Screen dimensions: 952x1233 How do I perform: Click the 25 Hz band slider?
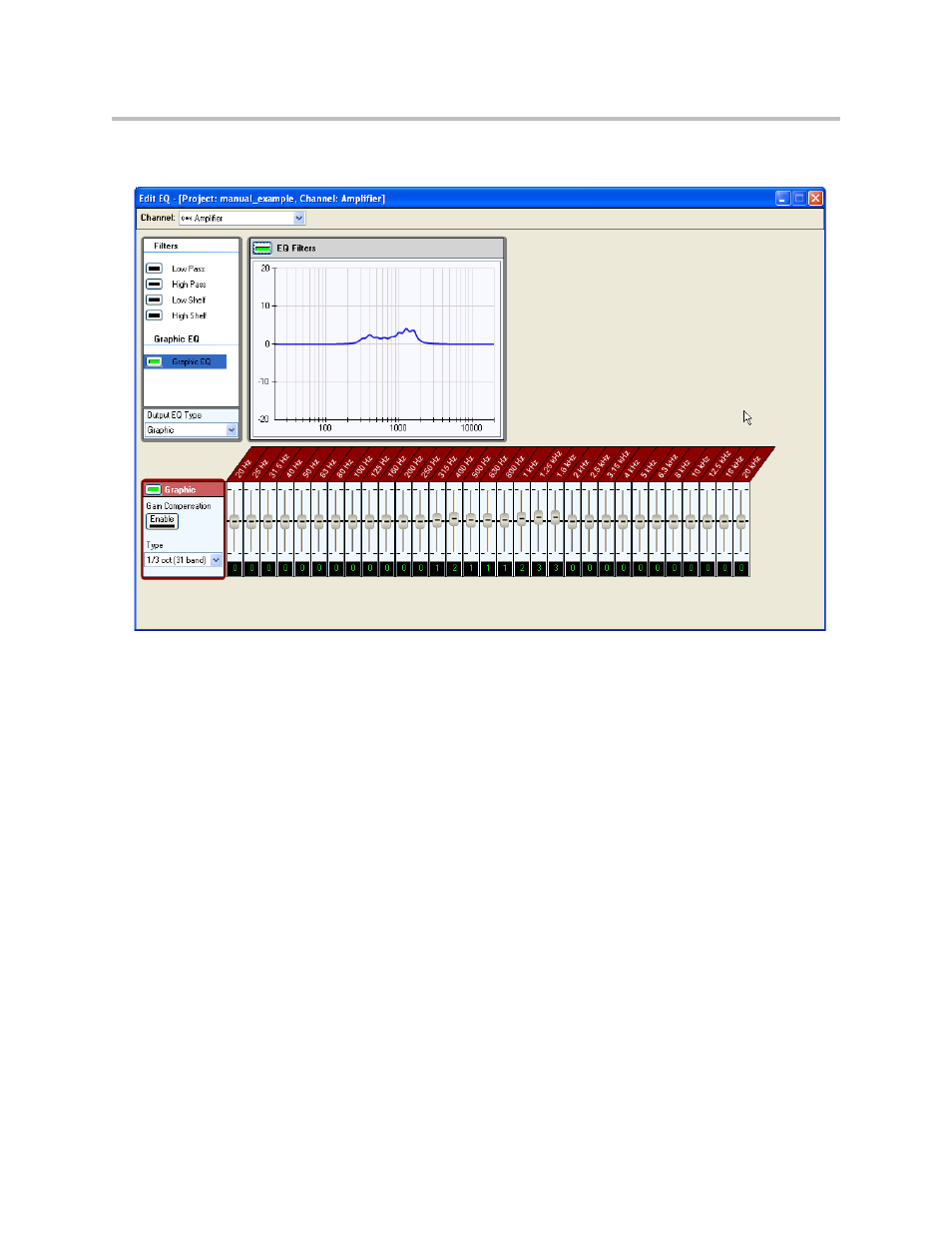[251, 521]
